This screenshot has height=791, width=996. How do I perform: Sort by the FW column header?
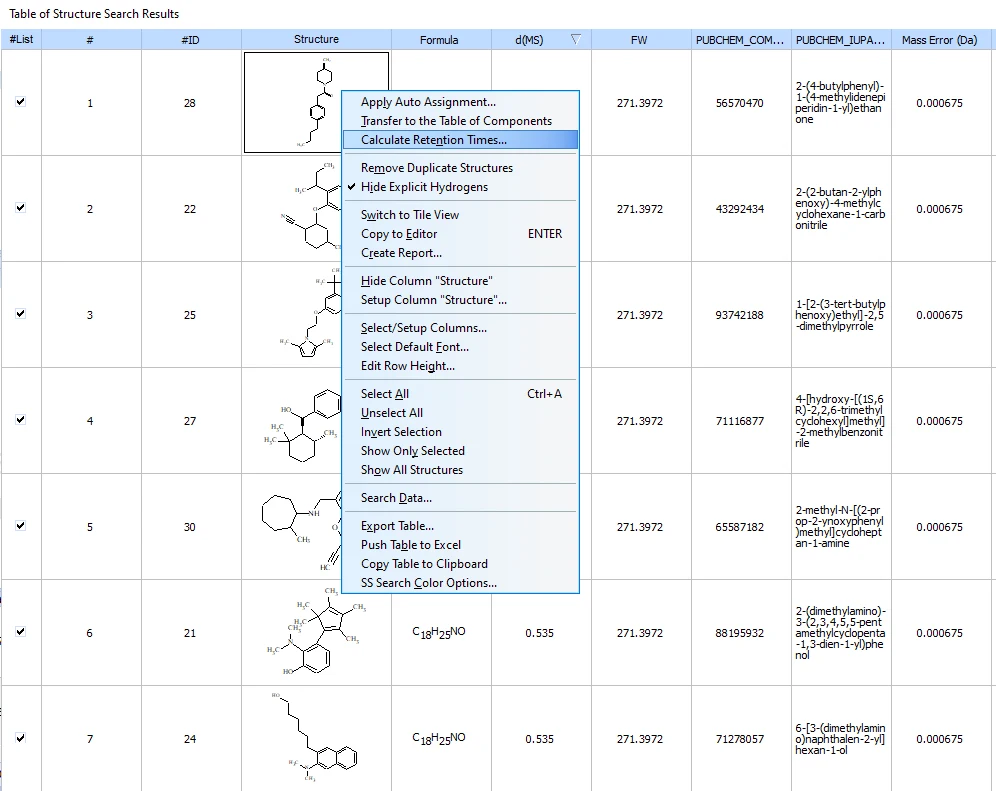click(x=640, y=39)
